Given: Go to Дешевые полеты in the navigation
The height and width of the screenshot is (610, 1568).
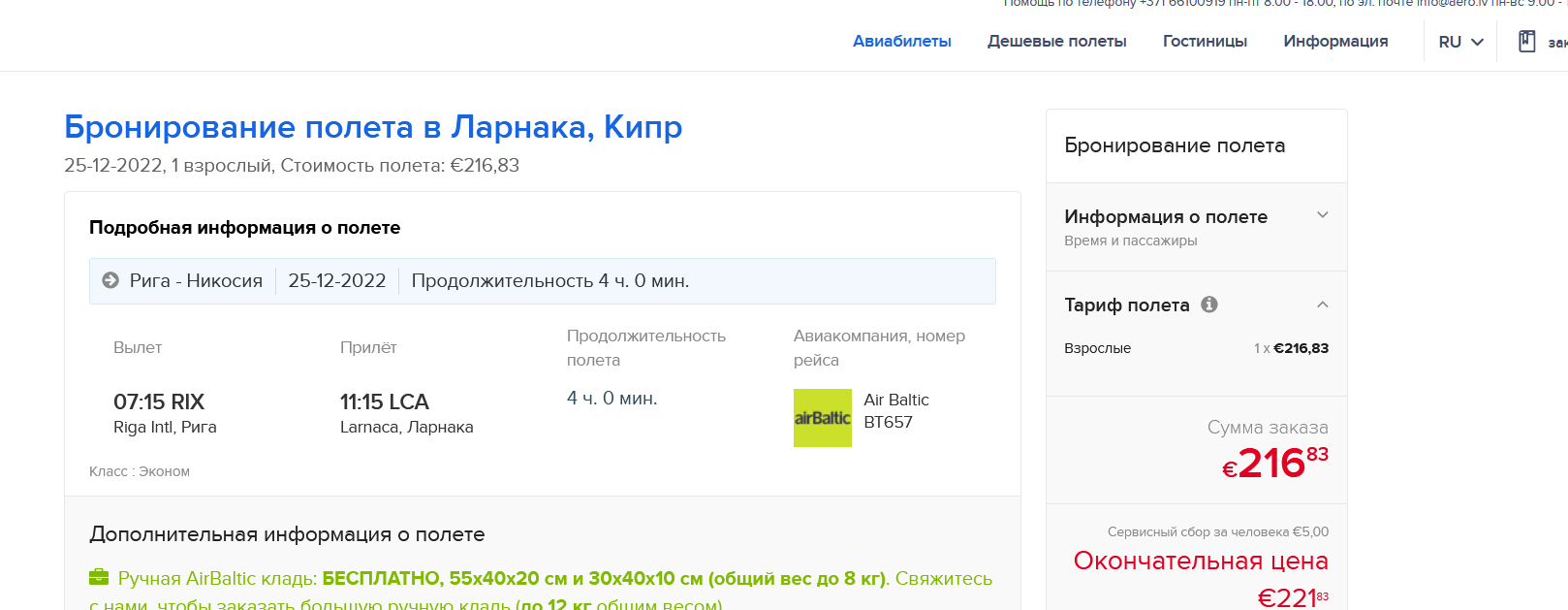Looking at the screenshot, I should click(x=1056, y=41).
